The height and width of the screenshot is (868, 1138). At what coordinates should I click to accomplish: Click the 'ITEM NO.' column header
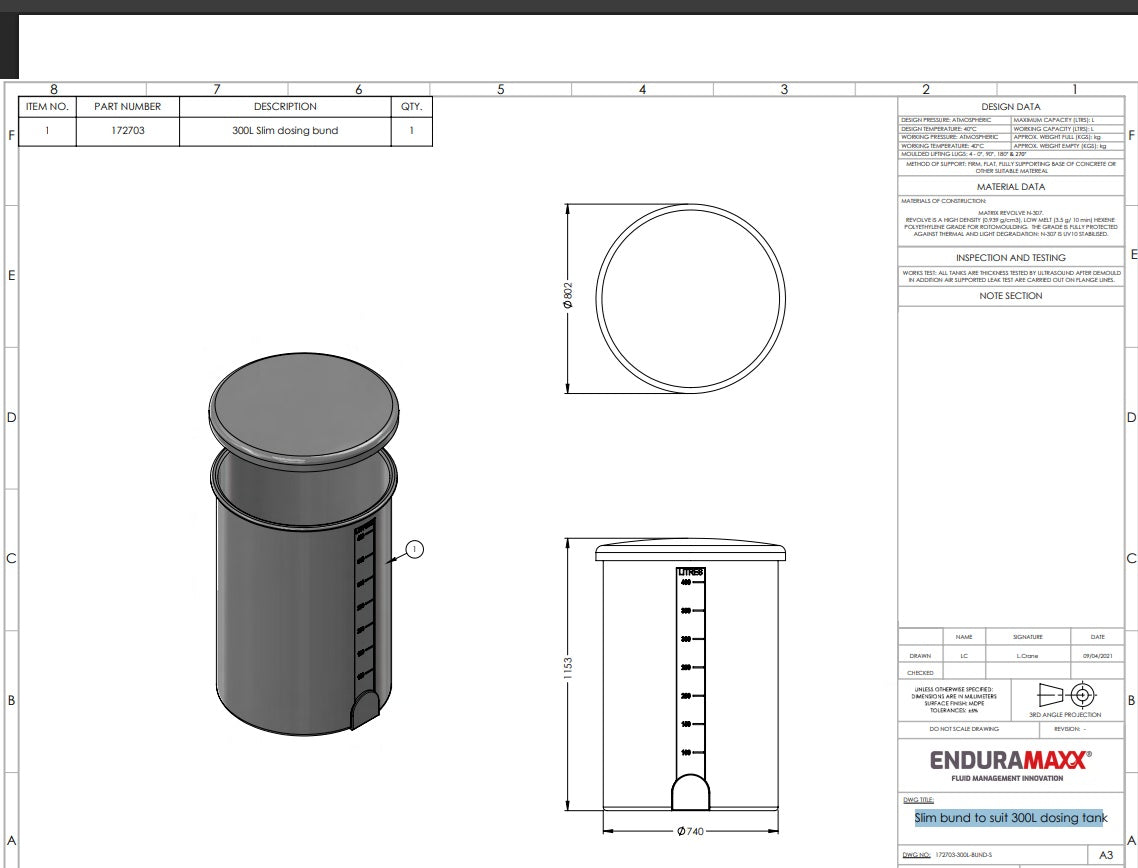pos(47,107)
